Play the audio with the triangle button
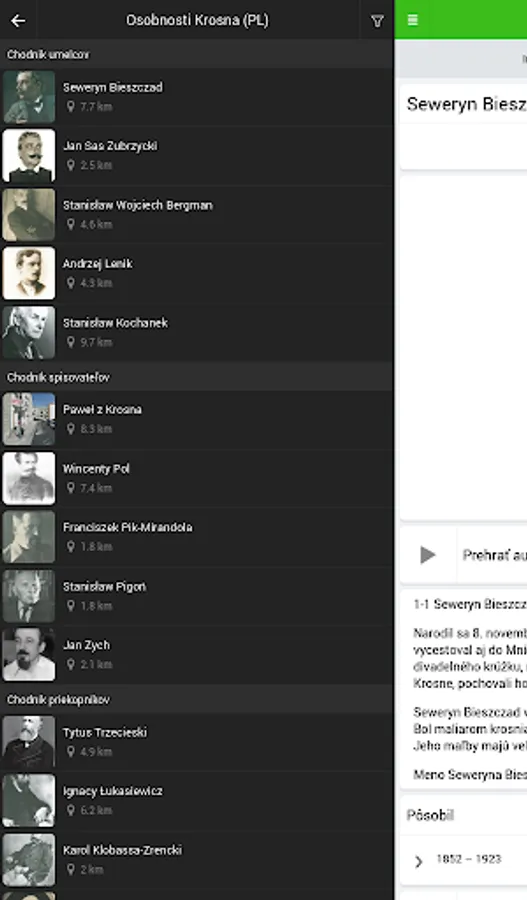Viewport: 527px width, 900px height. tap(428, 555)
